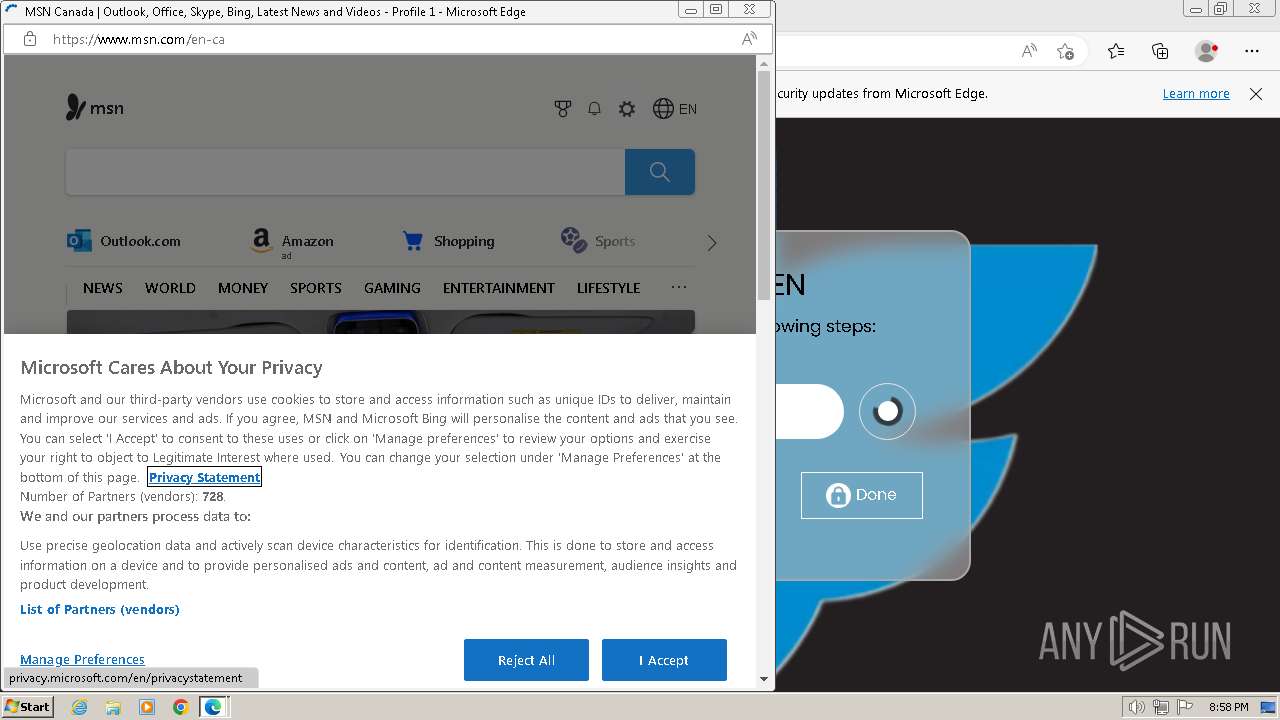
Task: Click the blue search magnifier button
Action: pyautogui.click(x=660, y=172)
